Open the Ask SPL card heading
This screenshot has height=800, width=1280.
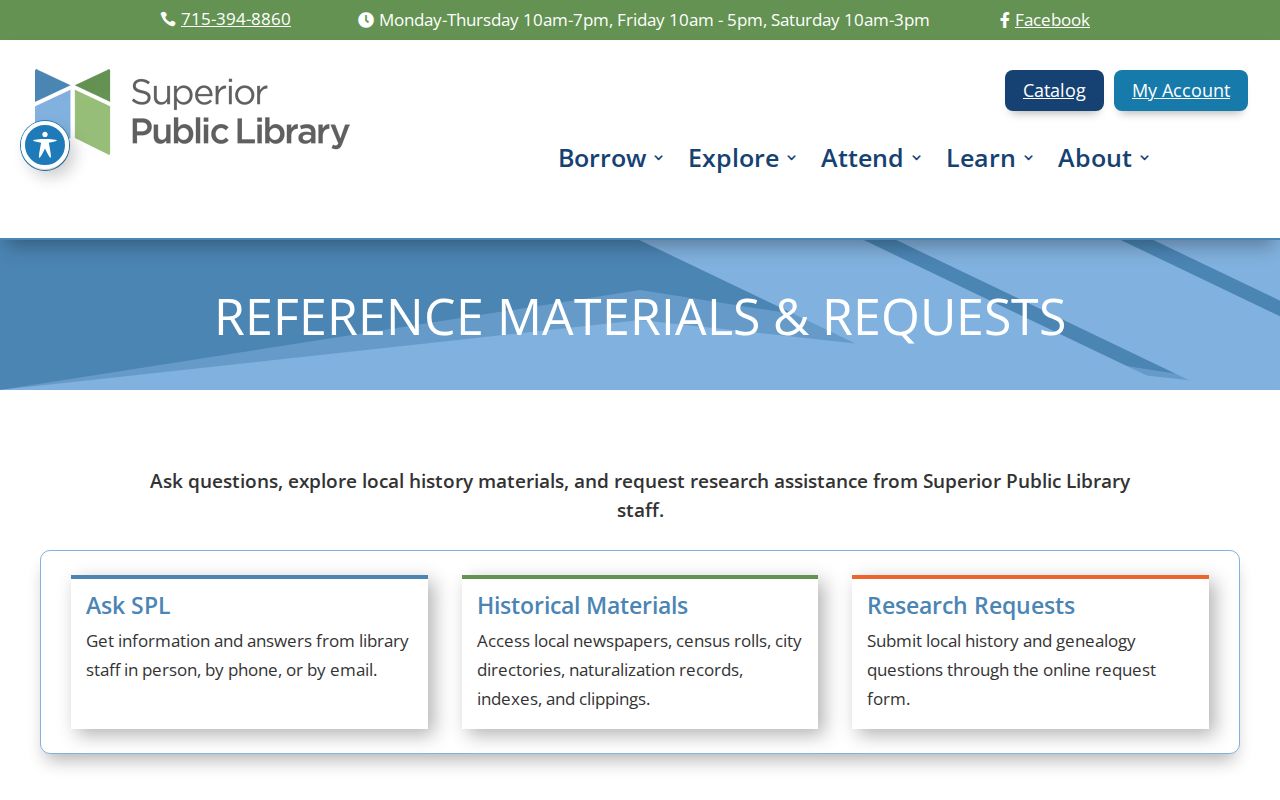click(x=128, y=605)
